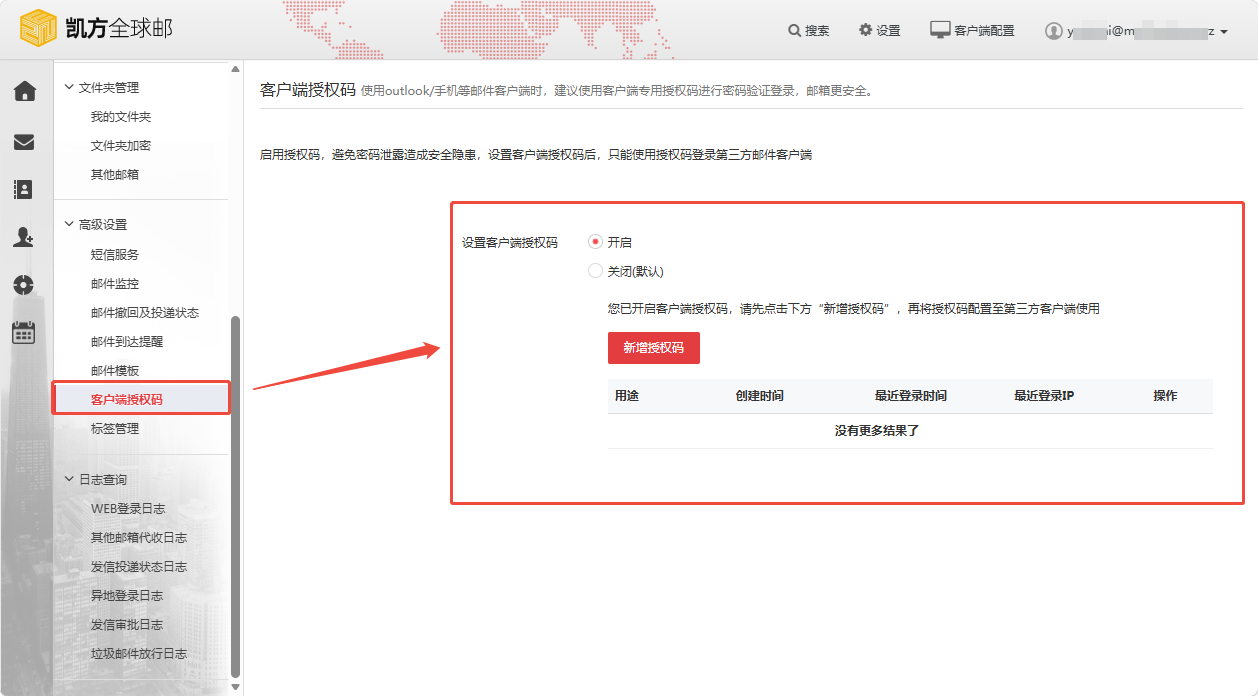
Task: Collapse the 高级设置 section
Action: 69,225
